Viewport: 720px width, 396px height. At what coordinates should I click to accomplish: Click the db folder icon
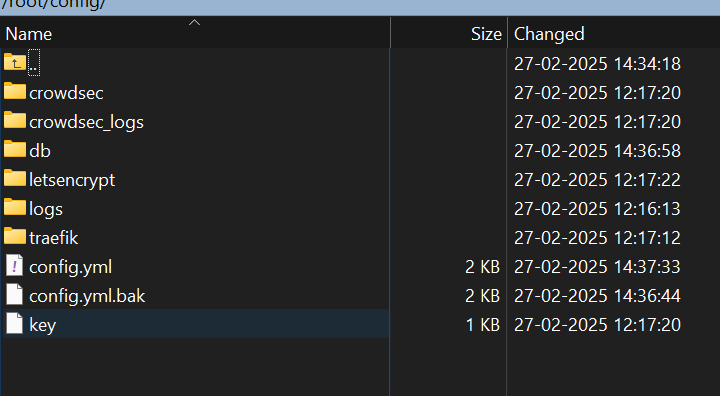pos(15,149)
